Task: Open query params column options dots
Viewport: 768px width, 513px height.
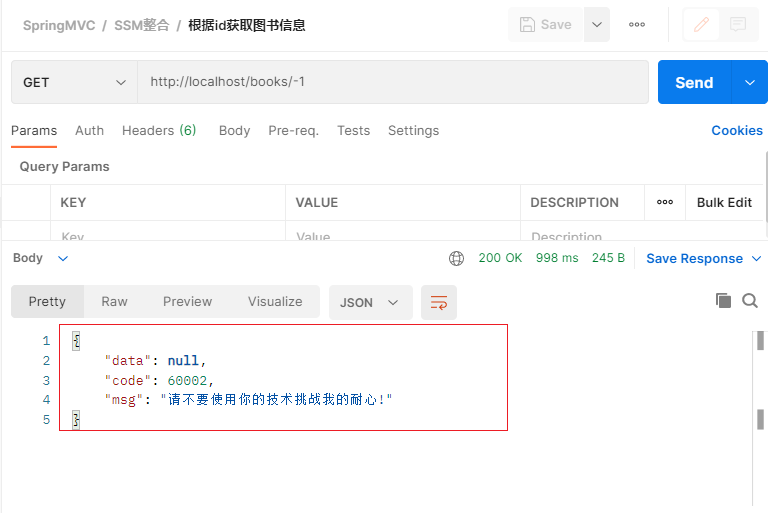Action: pos(665,202)
